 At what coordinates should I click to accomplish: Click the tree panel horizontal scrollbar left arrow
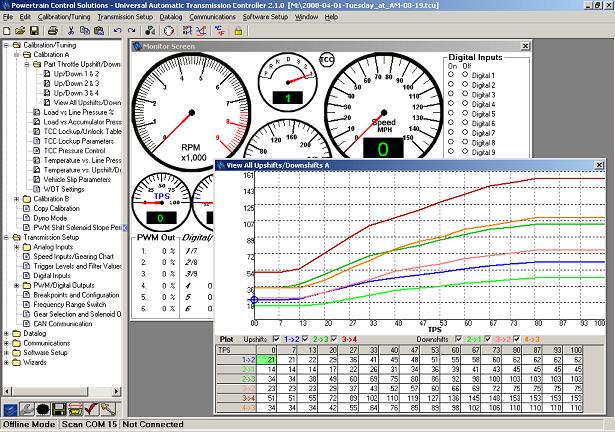tap(7, 391)
